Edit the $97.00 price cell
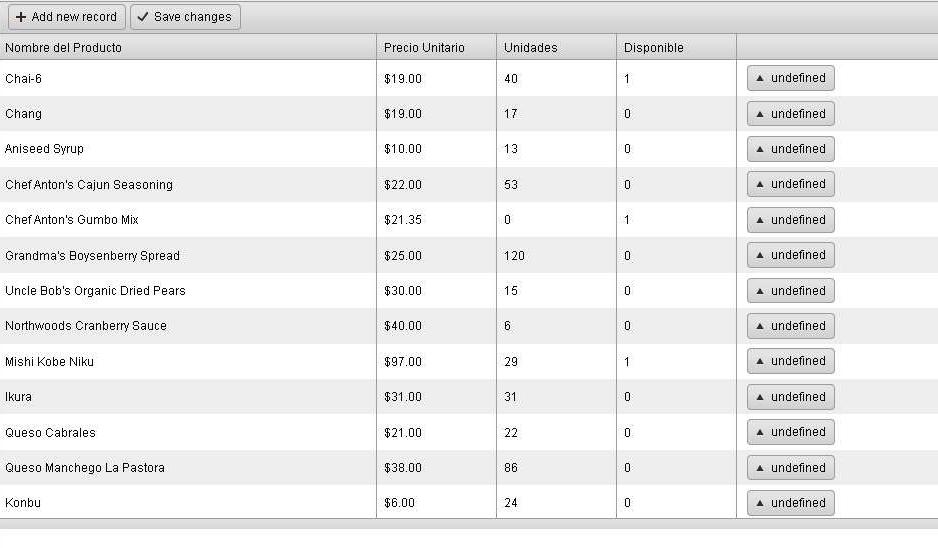938x548 pixels. (434, 362)
